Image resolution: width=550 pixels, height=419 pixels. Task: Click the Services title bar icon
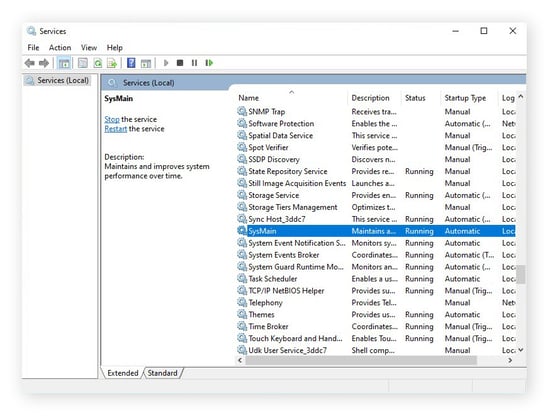coord(32,31)
